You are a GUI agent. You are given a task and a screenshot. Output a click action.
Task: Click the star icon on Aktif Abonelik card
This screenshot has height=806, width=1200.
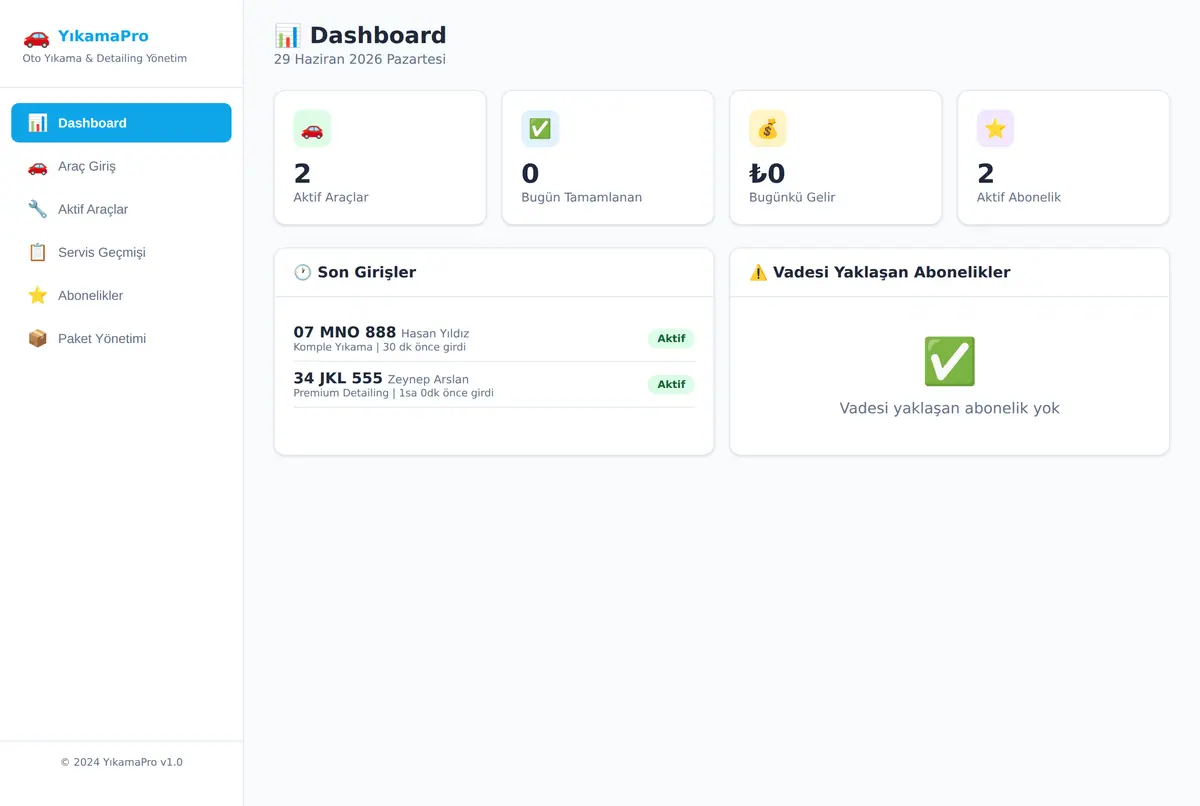(996, 129)
